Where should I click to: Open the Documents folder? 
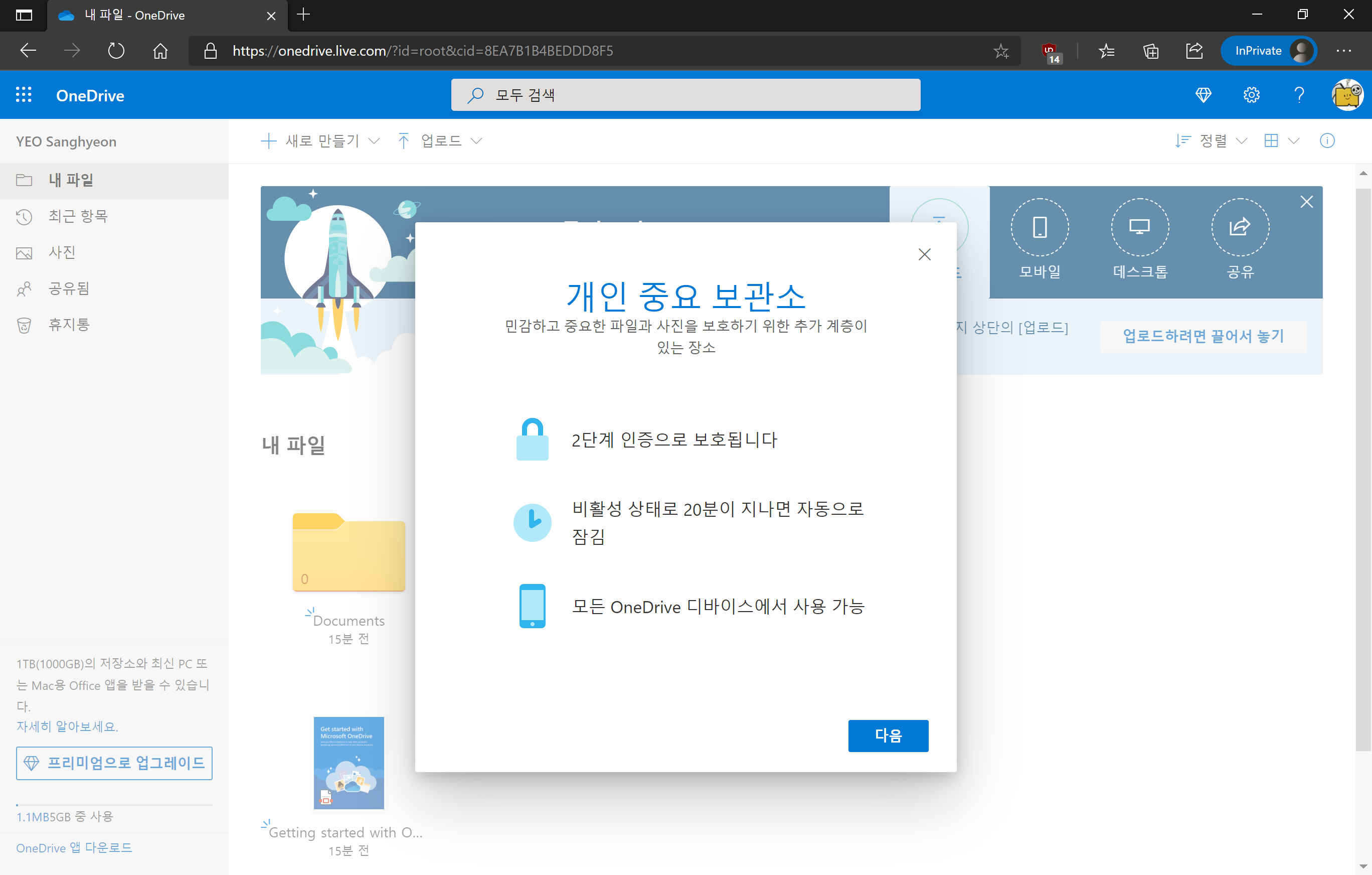(x=349, y=553)
